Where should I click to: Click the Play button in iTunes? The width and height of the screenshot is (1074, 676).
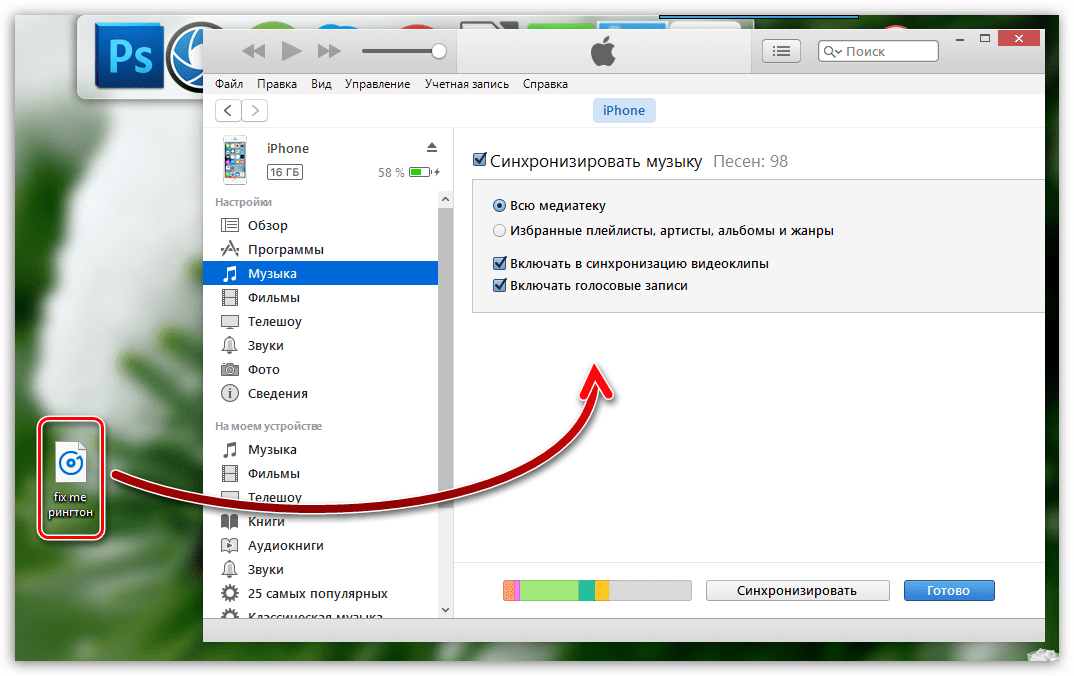point(291,51)
